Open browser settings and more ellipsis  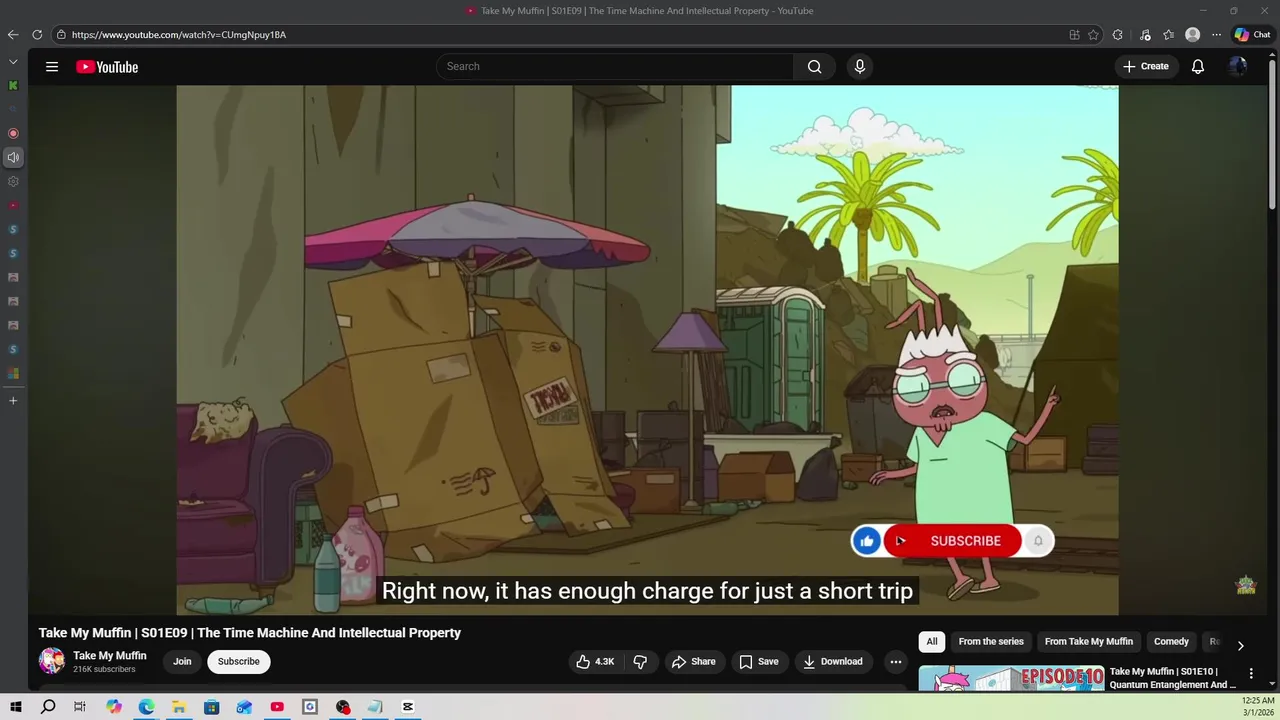point(1216,35)
